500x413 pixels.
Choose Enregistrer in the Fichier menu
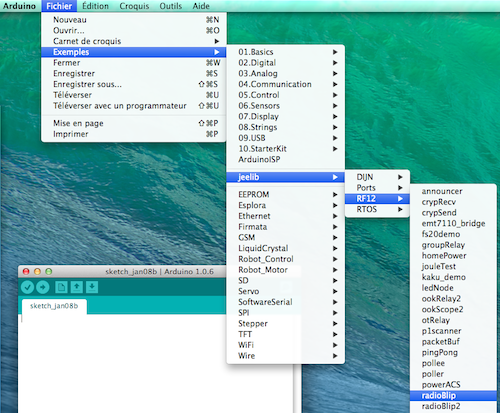tap(134, 73)
